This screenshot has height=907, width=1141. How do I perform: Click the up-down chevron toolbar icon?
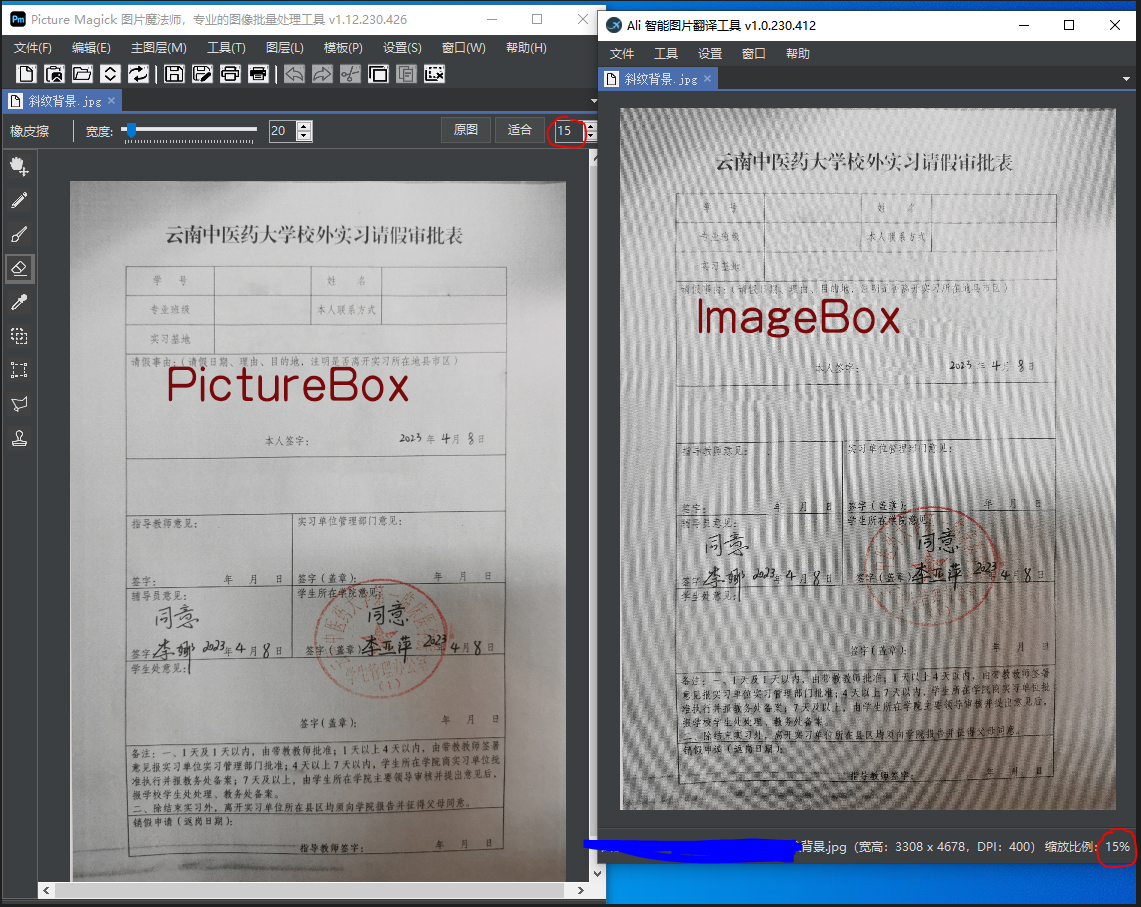[110, 74]
